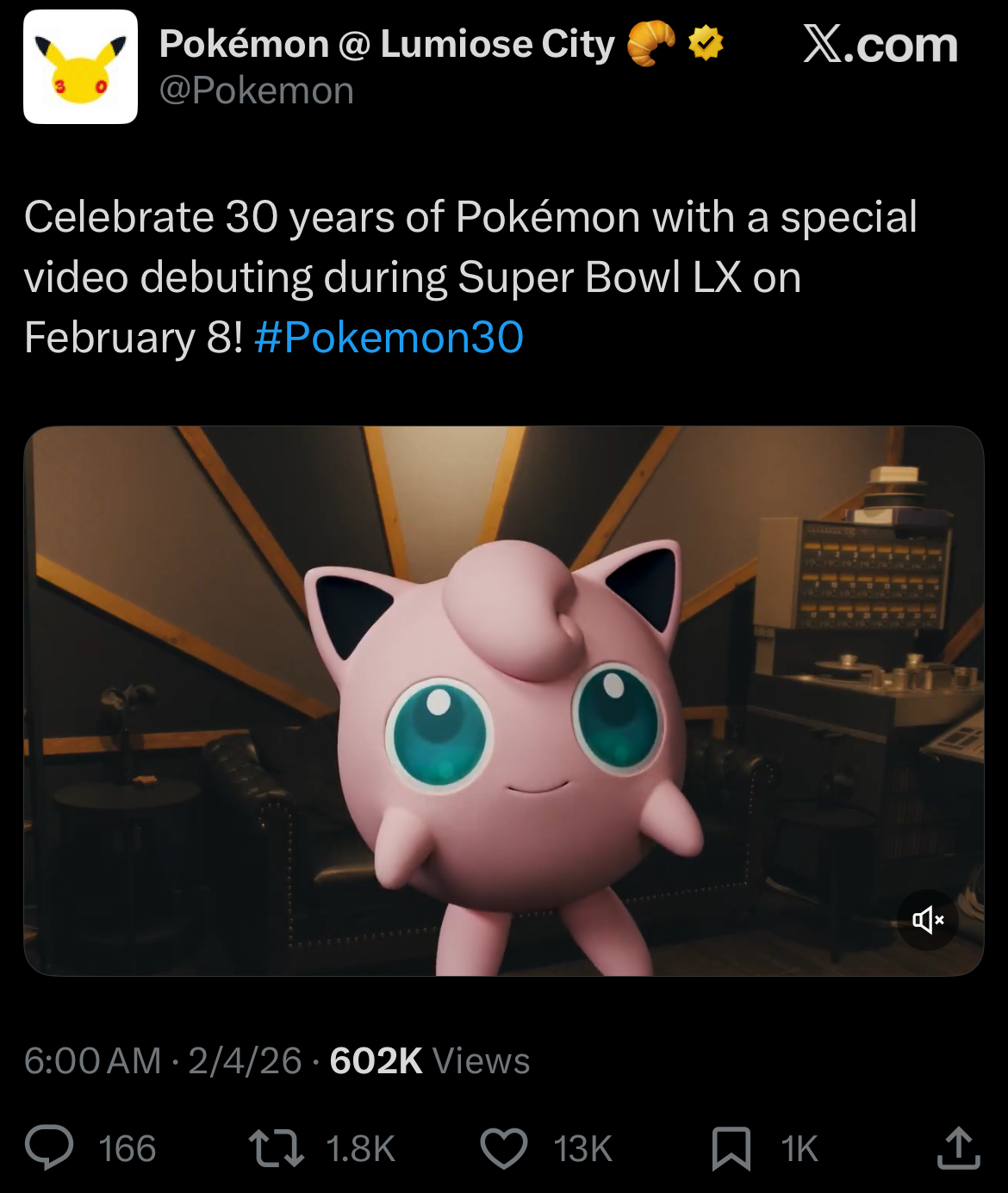Click the 166 replies count
Viewport: 1008px width, 1193px height.
127,1149
